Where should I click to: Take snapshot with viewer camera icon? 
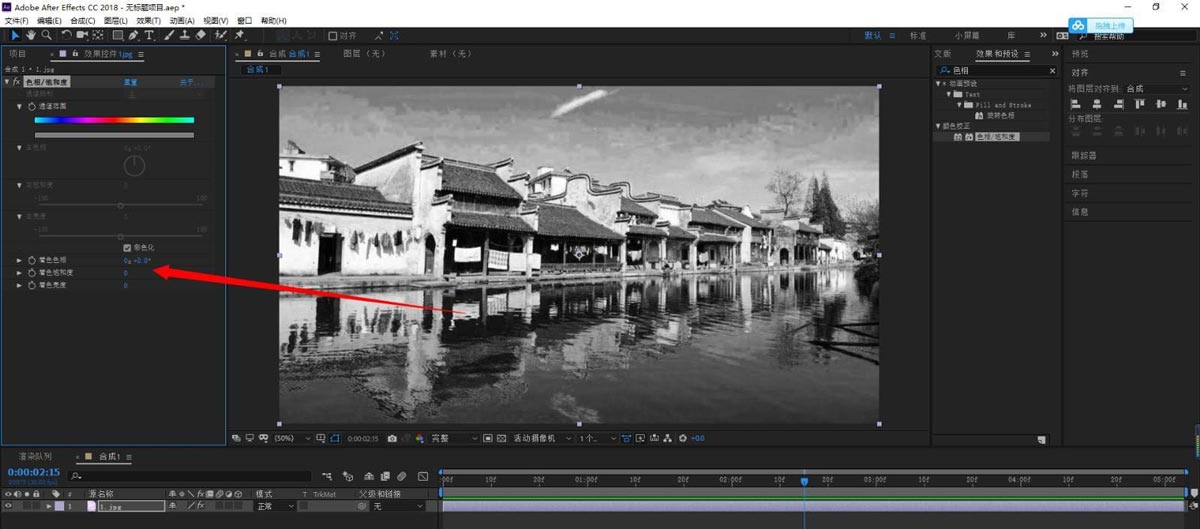pyautogui.click(x=392, y=438)
